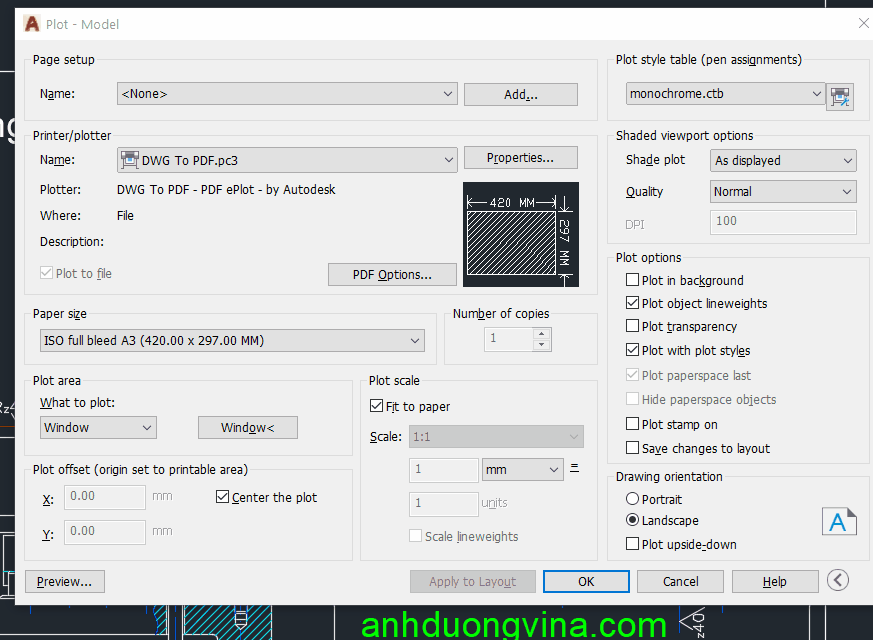
Task: Close the Plot dialog window
Action: tap(863, 23)
